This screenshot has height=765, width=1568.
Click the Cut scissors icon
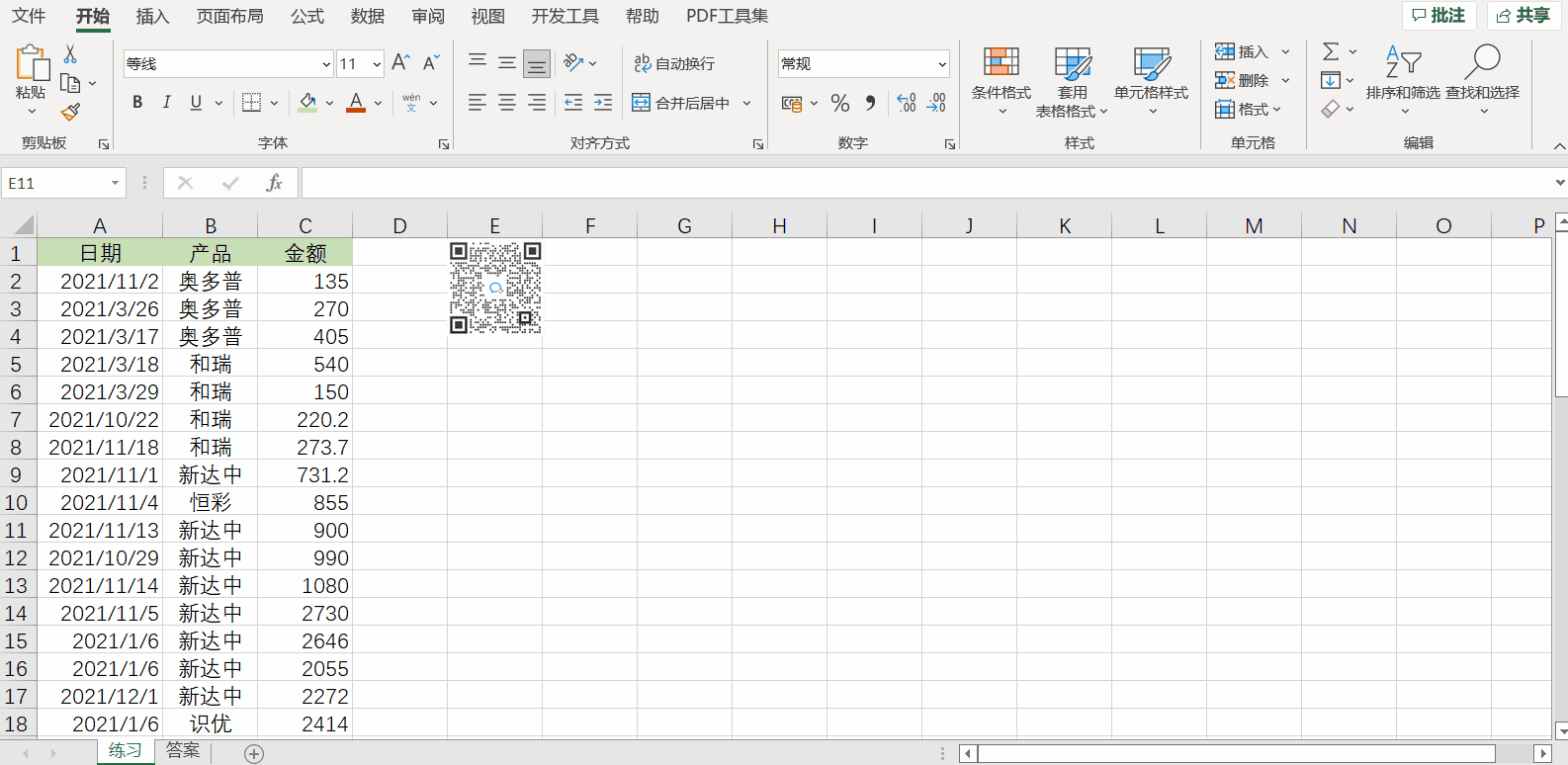point(70,54)
